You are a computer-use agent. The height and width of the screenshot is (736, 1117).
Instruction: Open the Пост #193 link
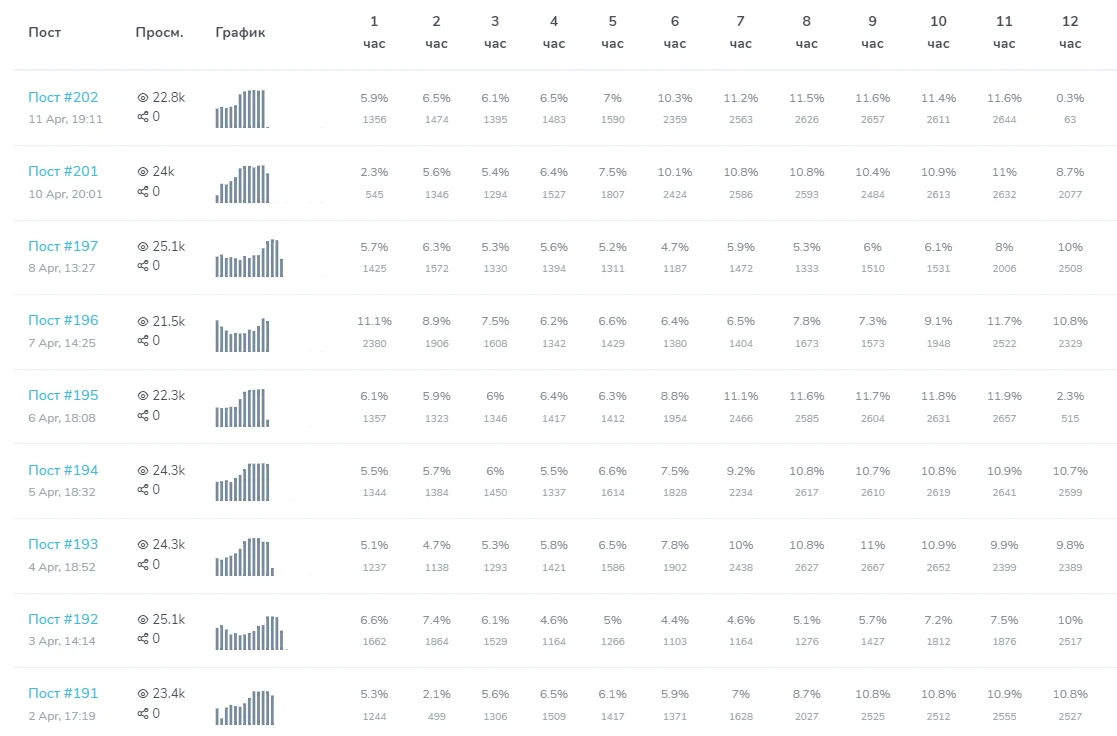pyautogui.click(x=63, y=544)
